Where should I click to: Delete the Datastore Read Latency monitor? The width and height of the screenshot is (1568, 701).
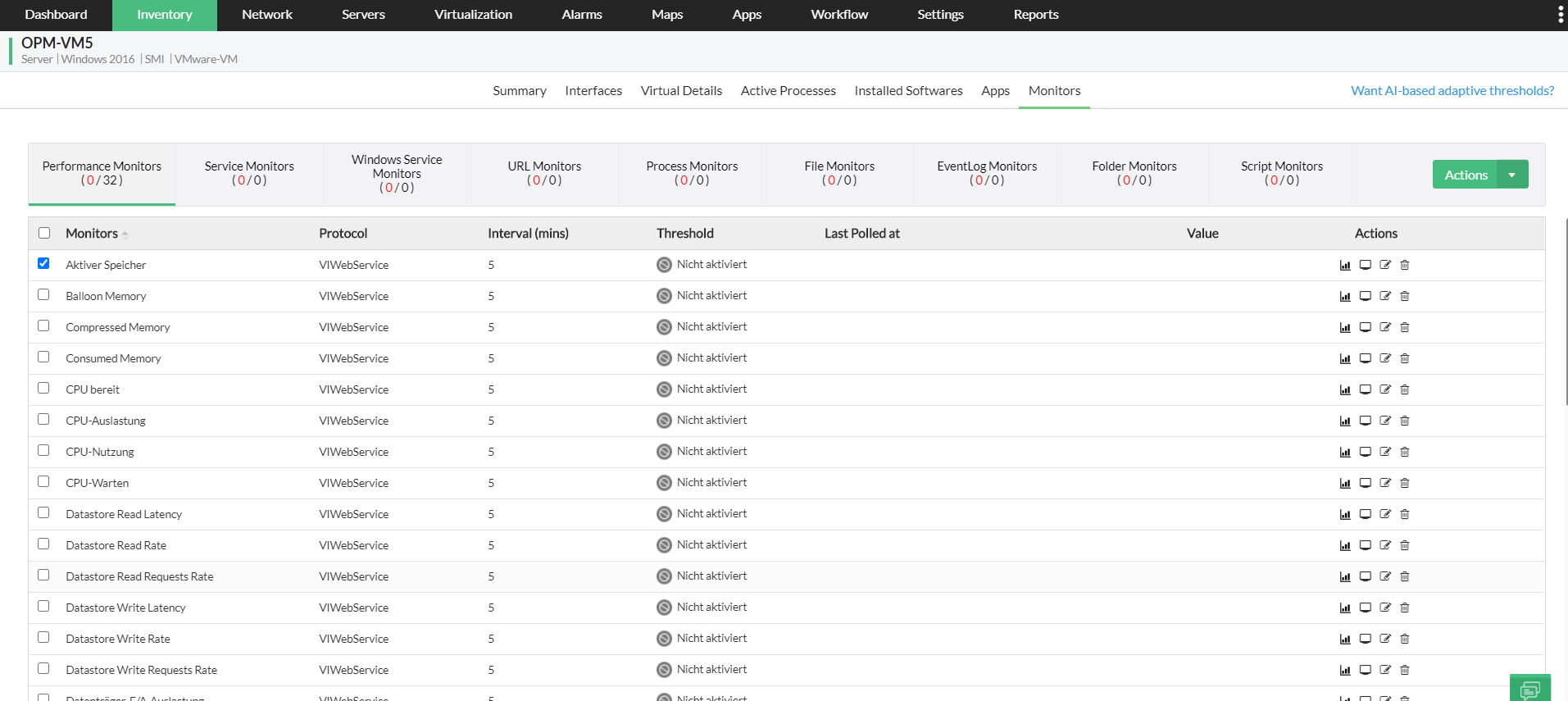click(x=1405, y=514)
